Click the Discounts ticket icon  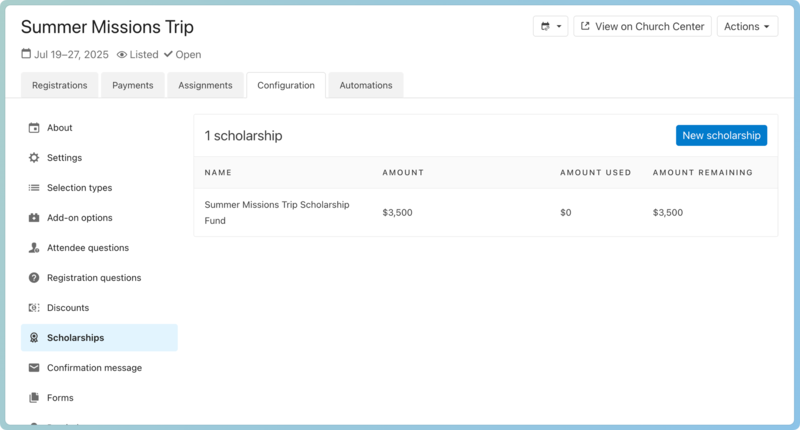[34, 308]
